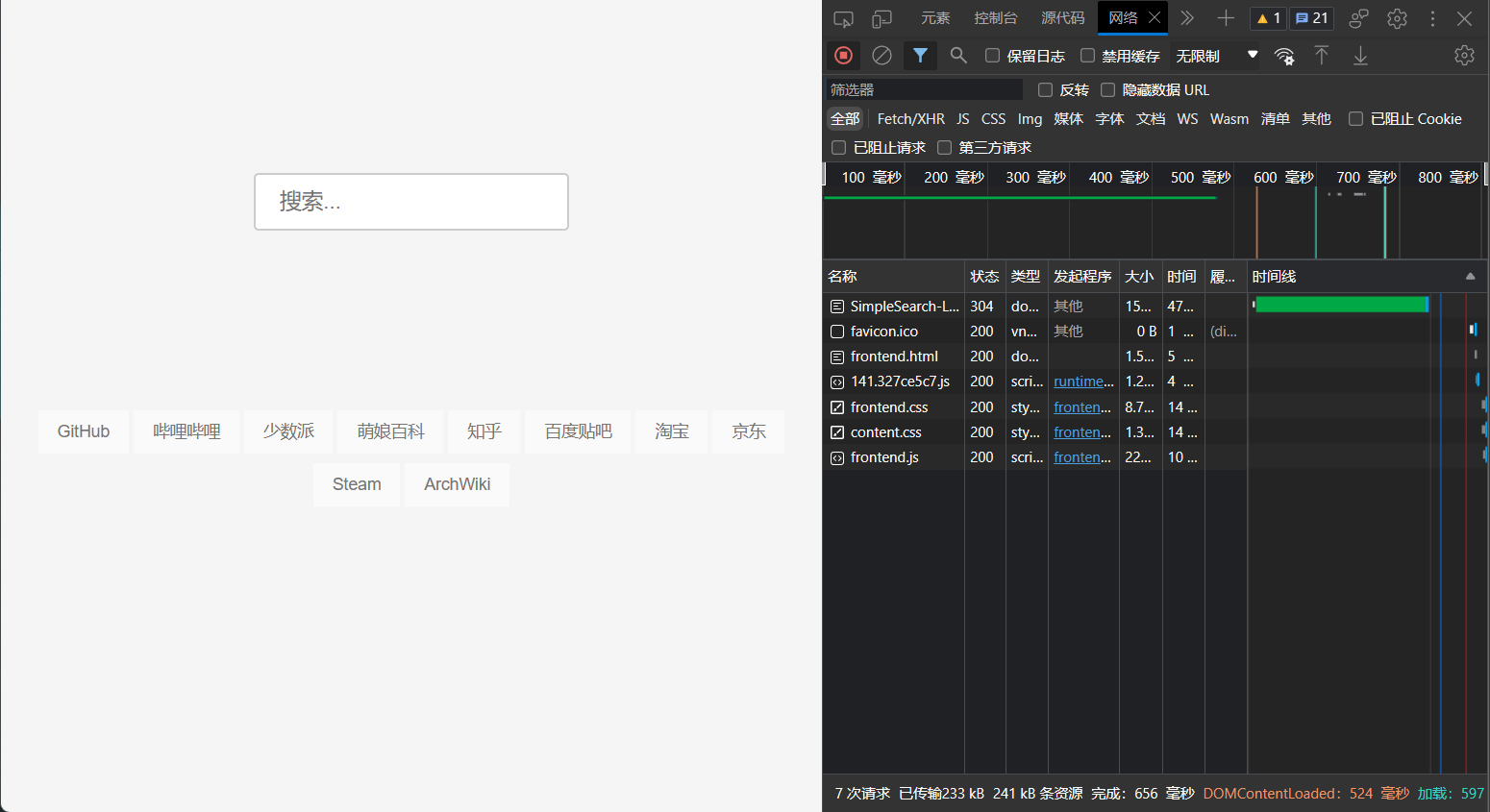Open network conditions settings
1490x812 pixels.
click(1284, 56)
